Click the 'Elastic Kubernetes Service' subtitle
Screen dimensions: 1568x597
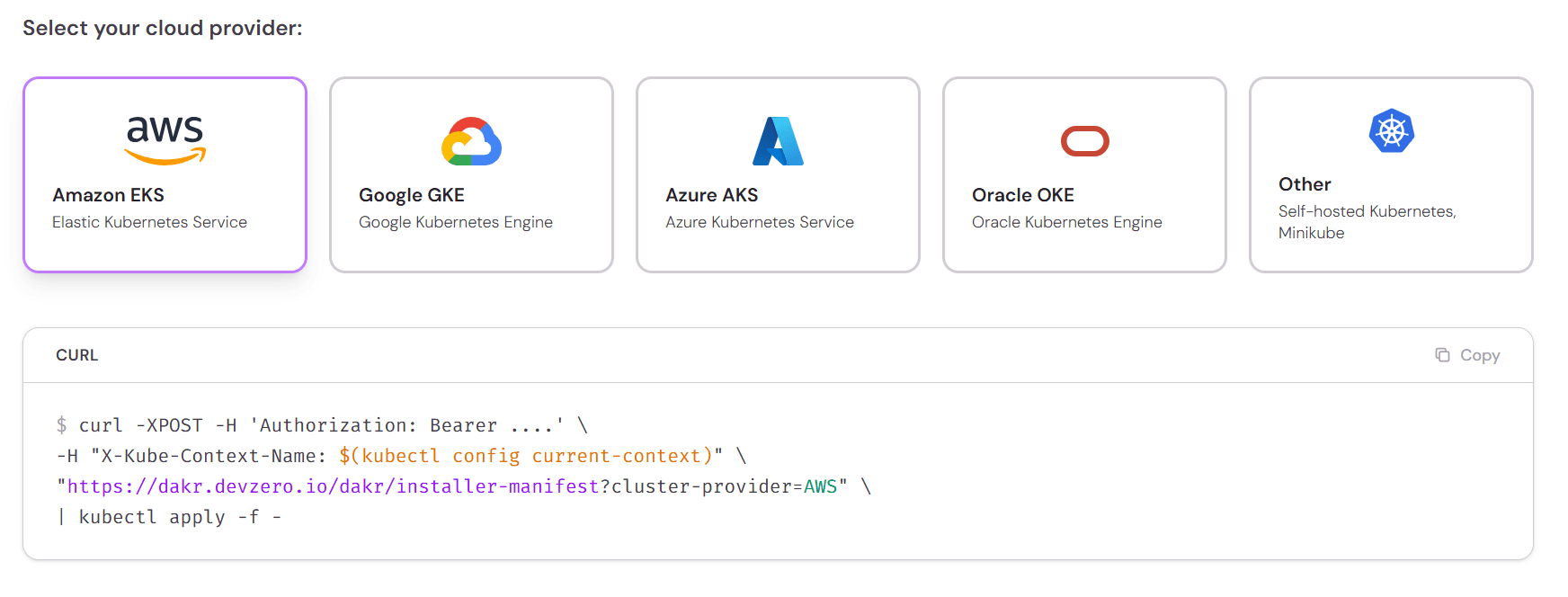coord(149,222)
